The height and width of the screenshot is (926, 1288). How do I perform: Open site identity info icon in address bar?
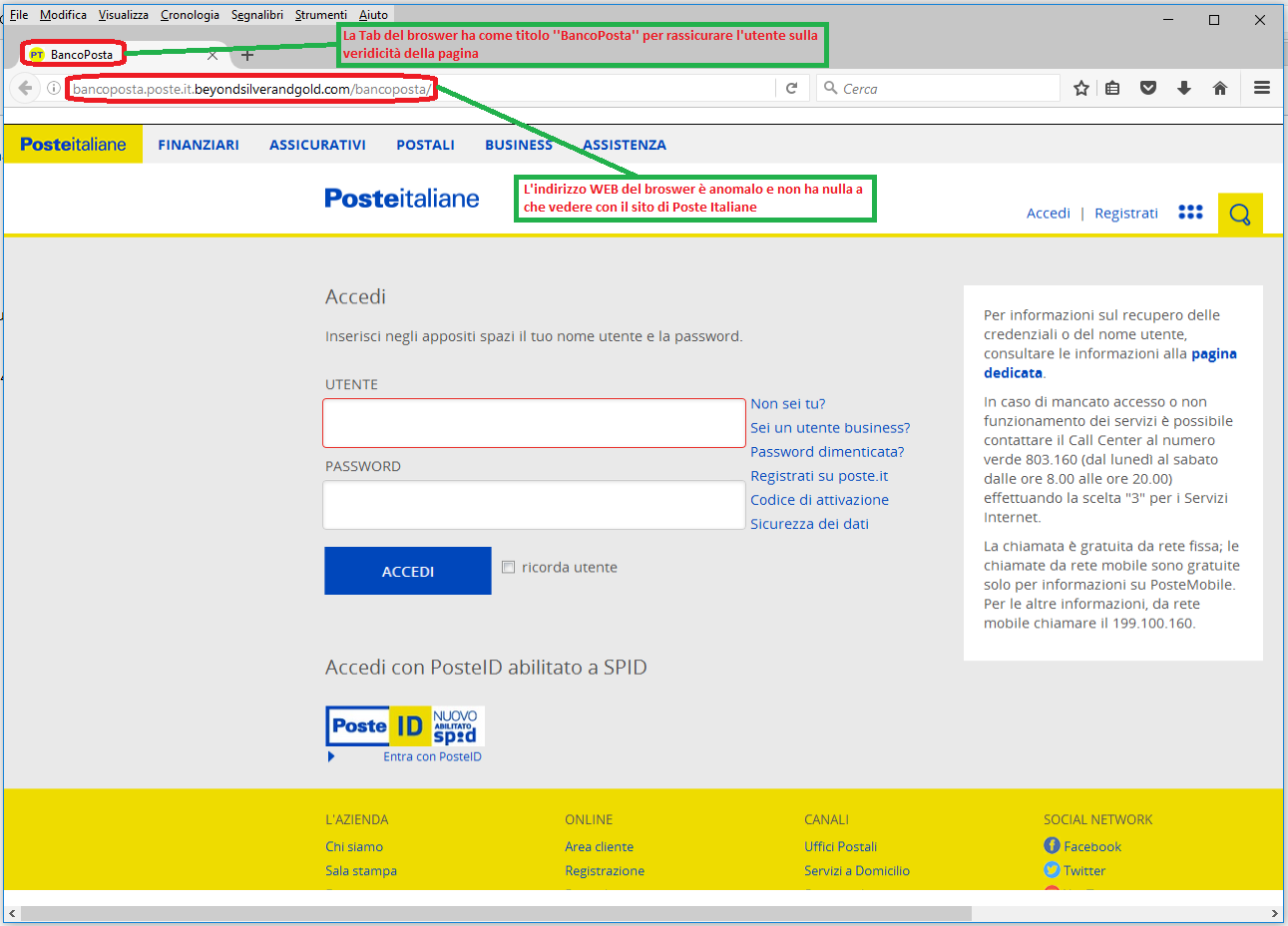pos(54,89)
